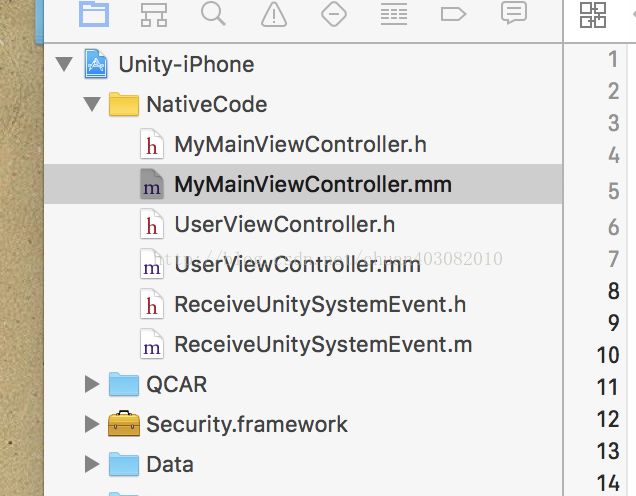Expand the QCAR folder
This screenshot has height=496, width=636.
point(92,384)
